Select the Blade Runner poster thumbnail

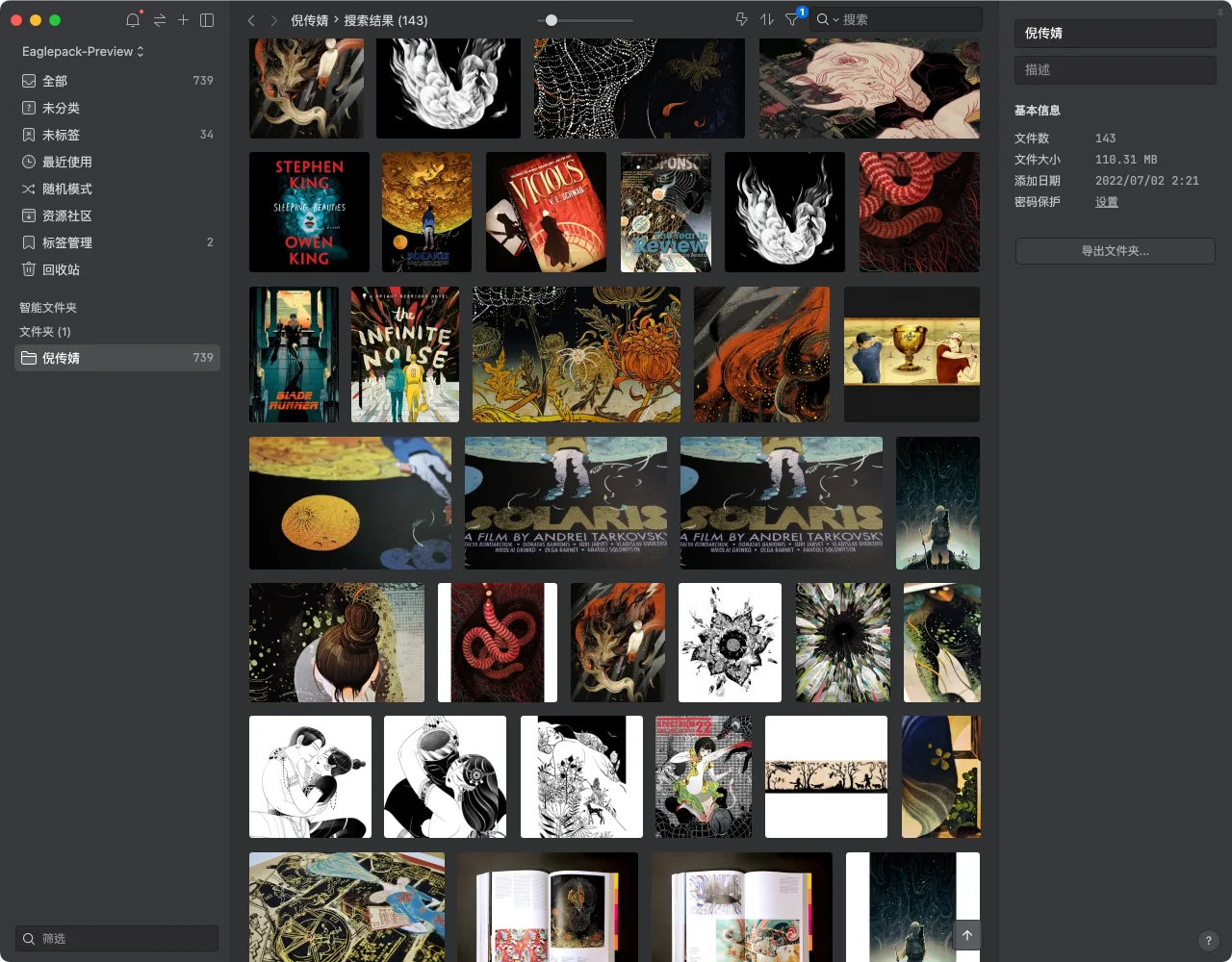point(294,354)
